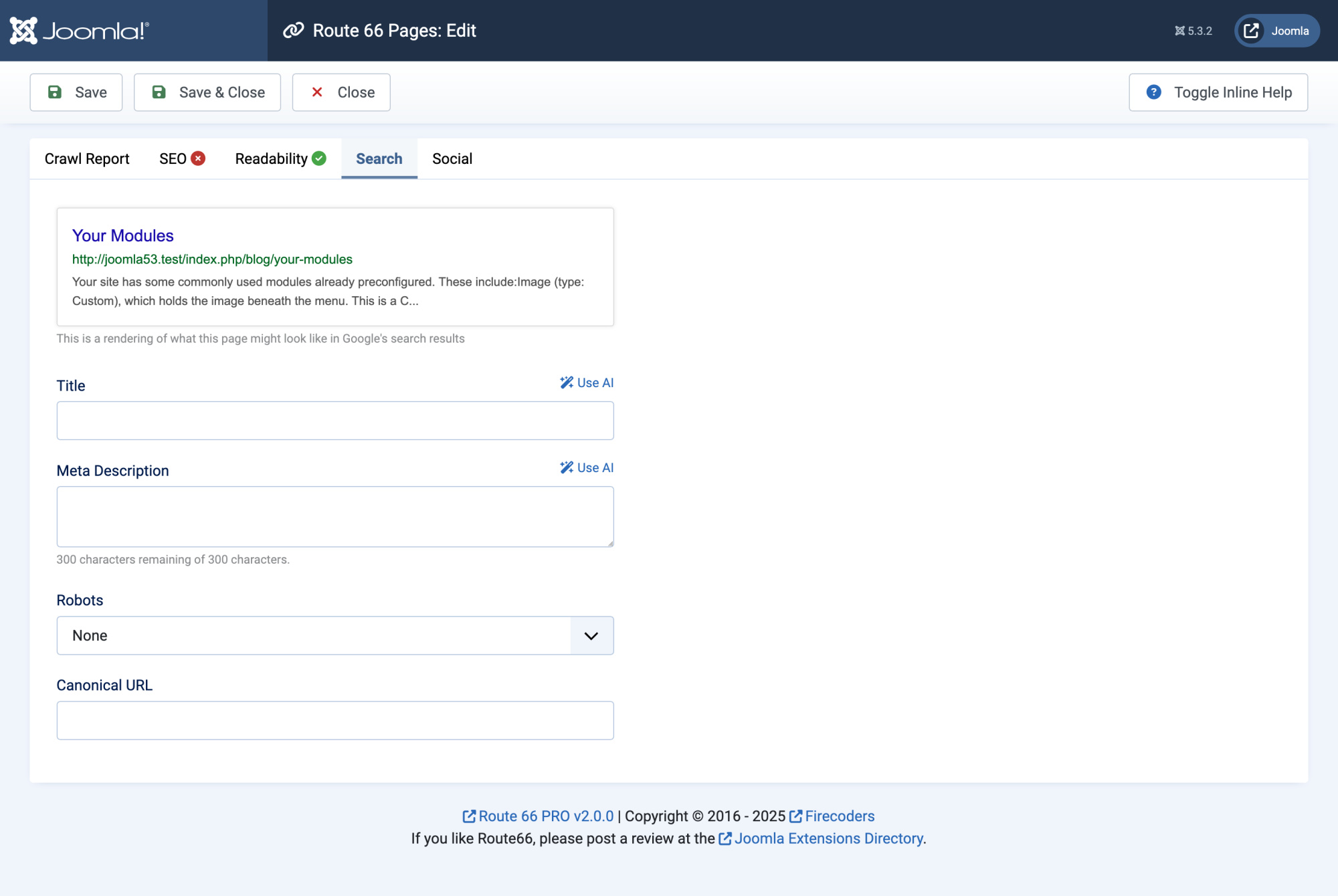Switch to the Social tab

click(x=452, y=158)
